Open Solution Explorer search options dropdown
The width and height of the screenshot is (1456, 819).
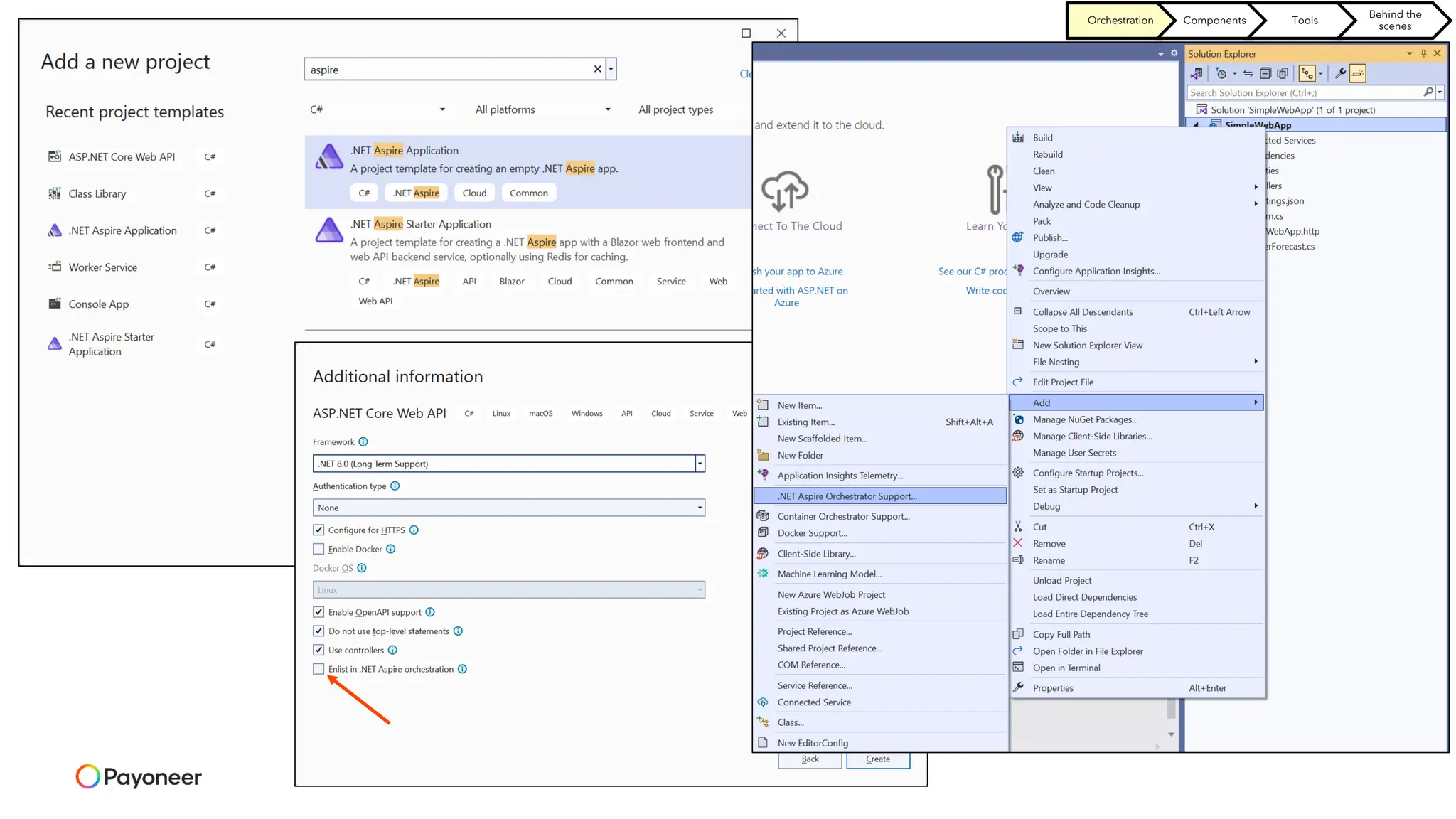[1440, 92]
